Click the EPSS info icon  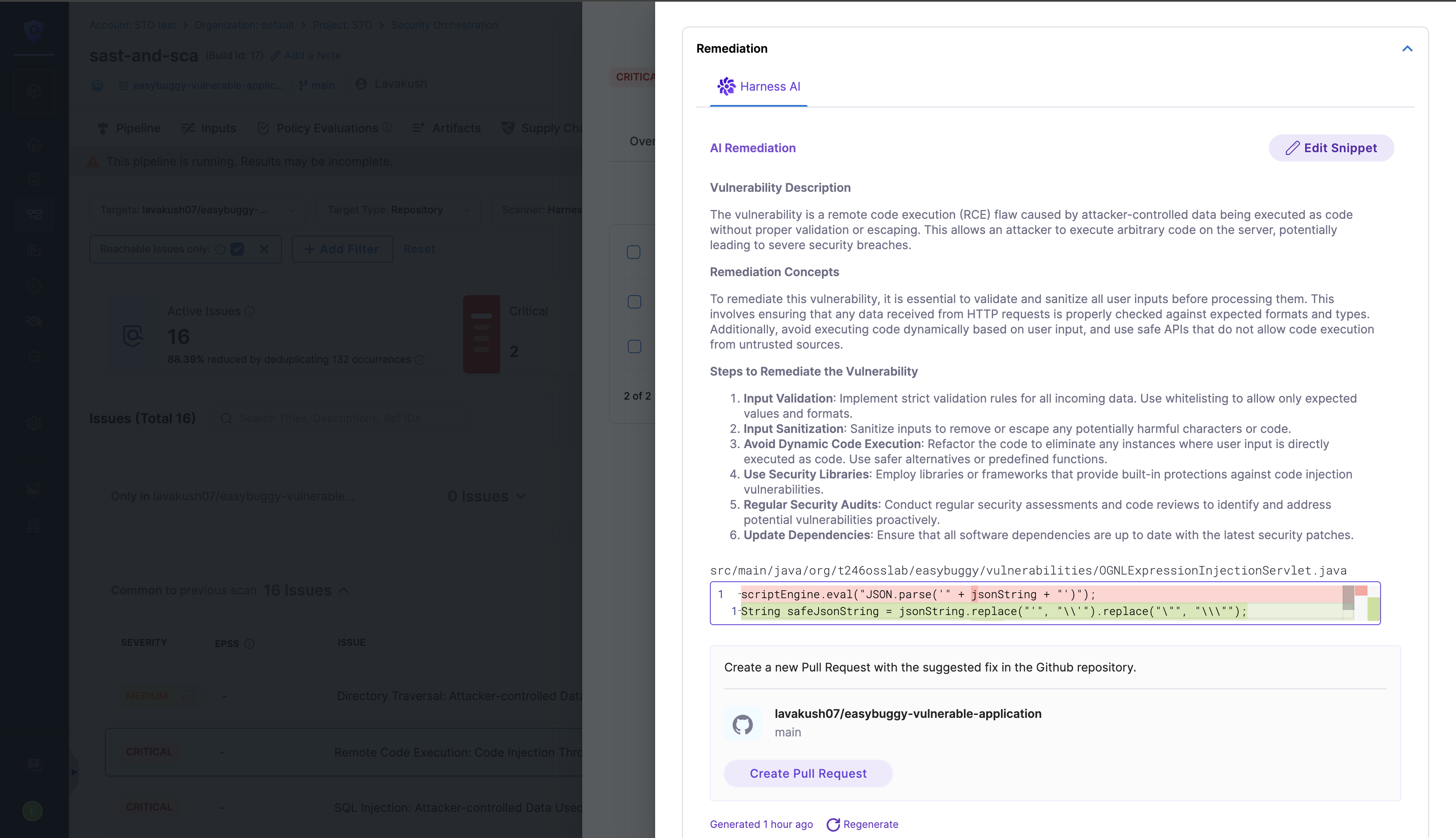tap(249, 643)
